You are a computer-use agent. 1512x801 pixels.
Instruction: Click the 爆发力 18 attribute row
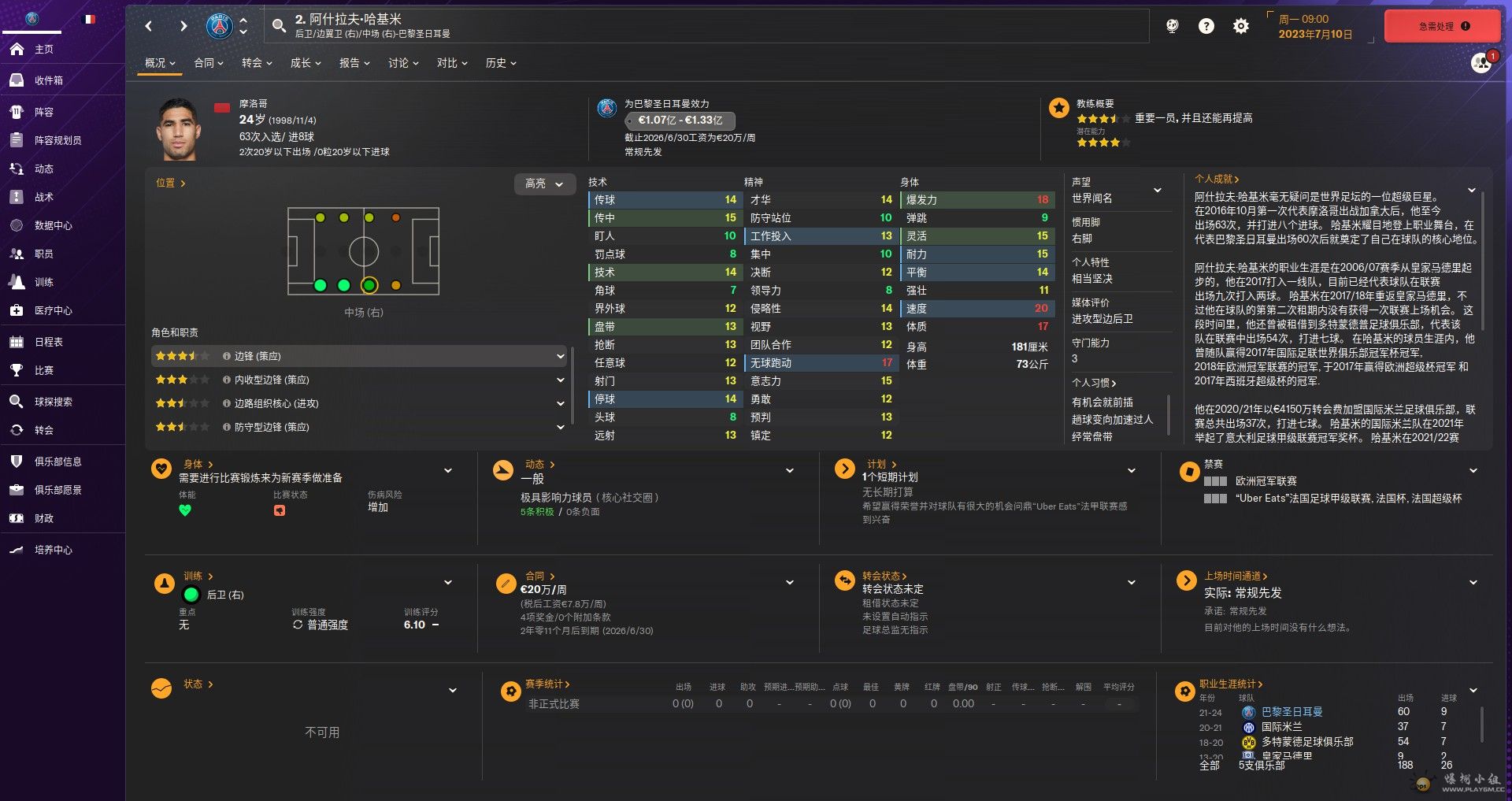point(977,200)
